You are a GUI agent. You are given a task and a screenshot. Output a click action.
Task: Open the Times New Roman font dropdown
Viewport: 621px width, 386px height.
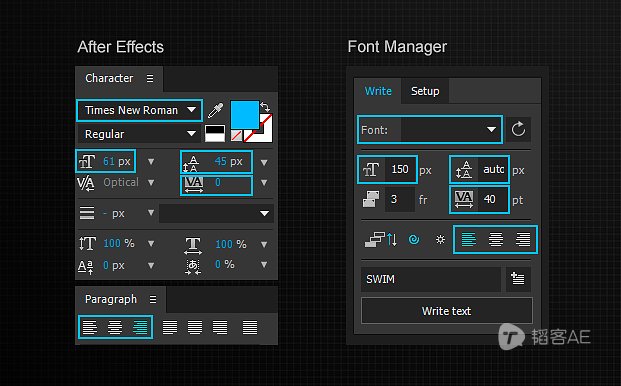pos(139,110)
